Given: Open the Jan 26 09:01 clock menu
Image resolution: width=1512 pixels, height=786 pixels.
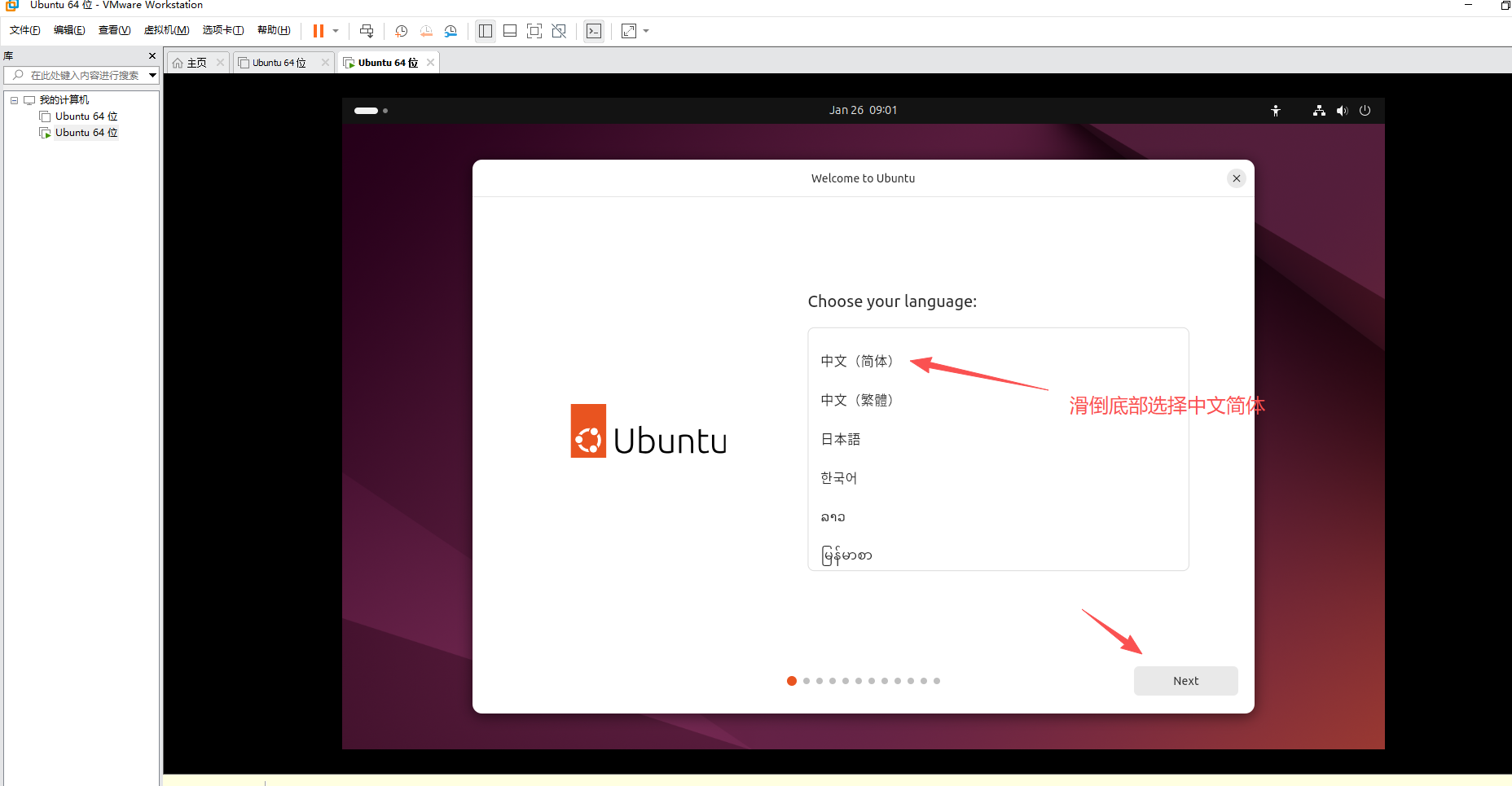Looking at the screenshot, I should pos(863,110).
